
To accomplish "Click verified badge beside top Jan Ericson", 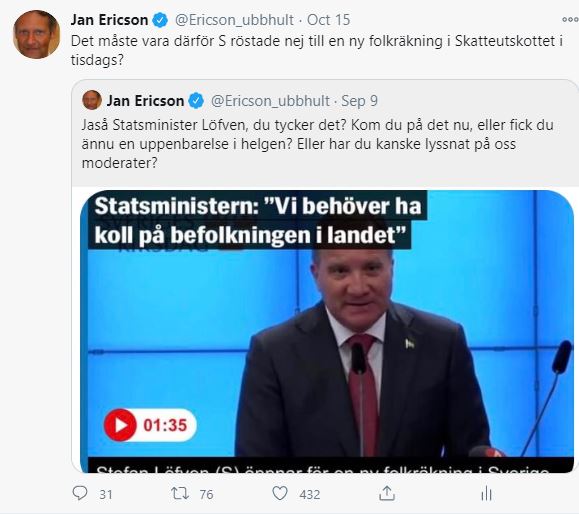I will [160, 20].
